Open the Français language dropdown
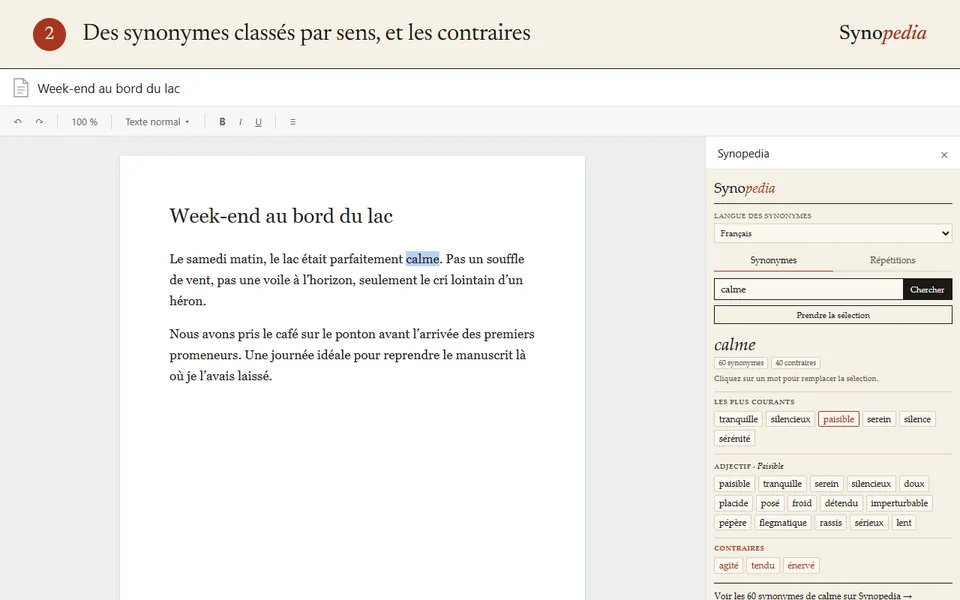Screen dimensions: 960x600 [x=833, y=233]
